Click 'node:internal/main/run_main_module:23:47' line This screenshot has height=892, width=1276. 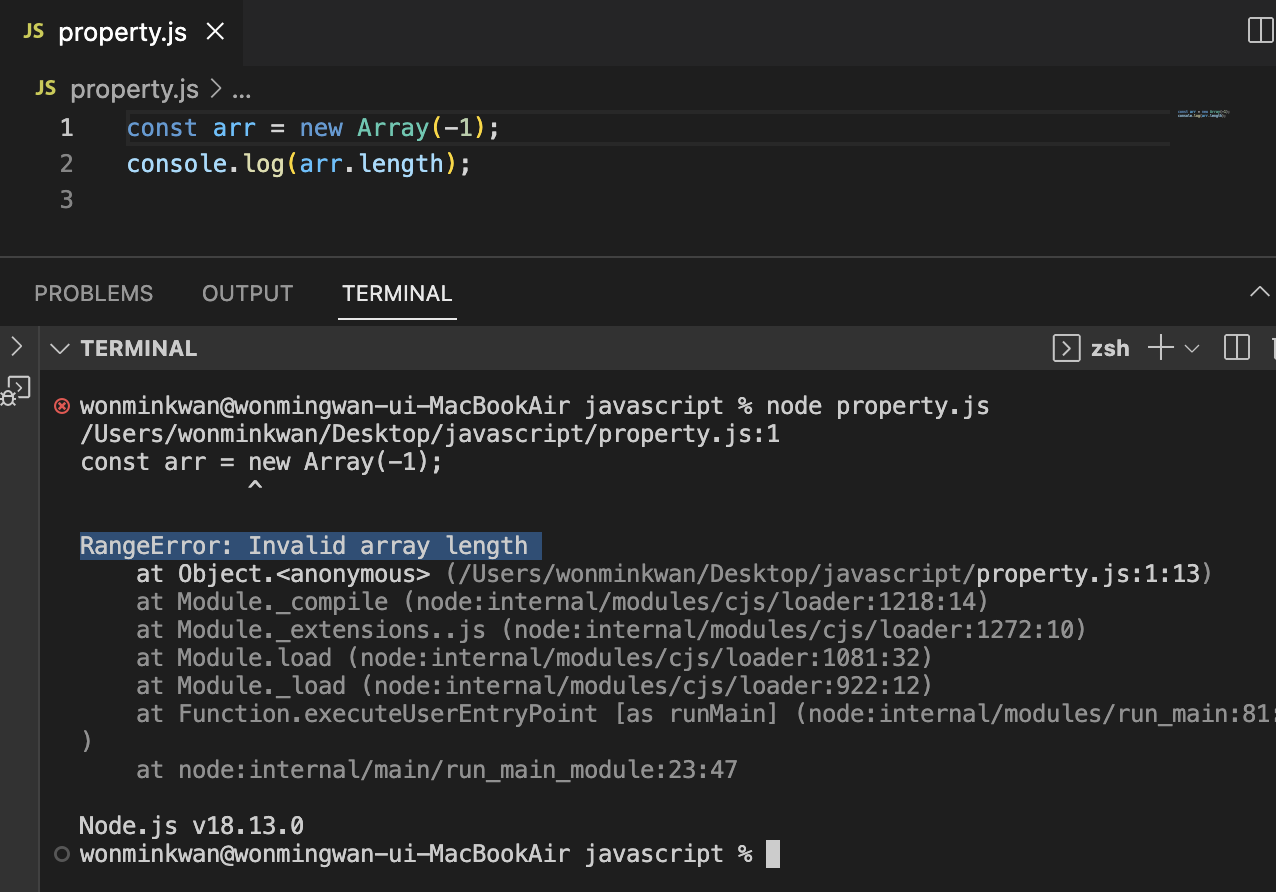pos(458,770)
